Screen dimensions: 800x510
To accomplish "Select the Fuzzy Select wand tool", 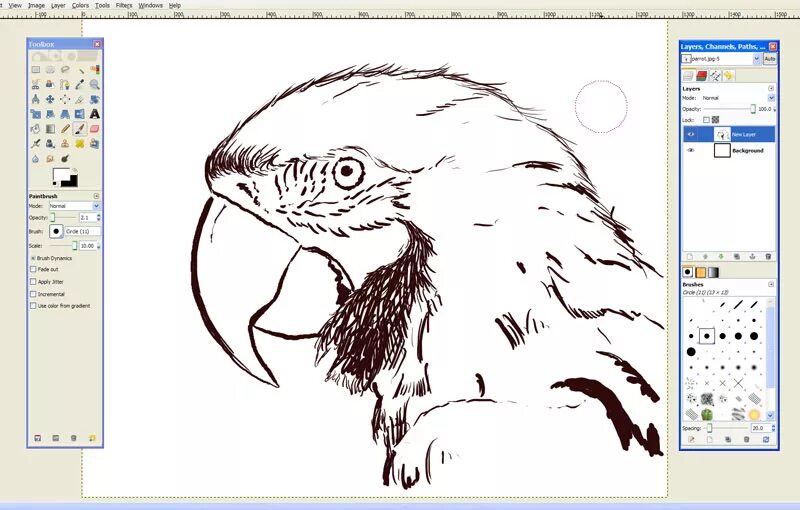I will [x=80, y=69].
